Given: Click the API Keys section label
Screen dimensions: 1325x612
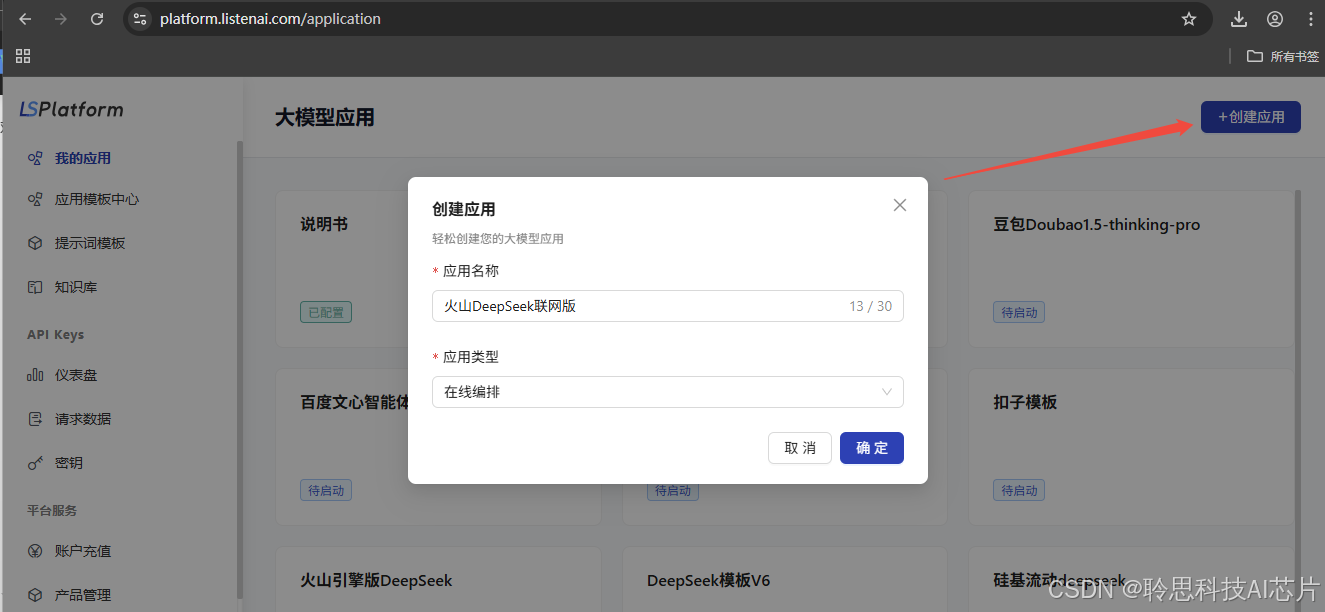Looking at the screenshot, I should 55,335.
